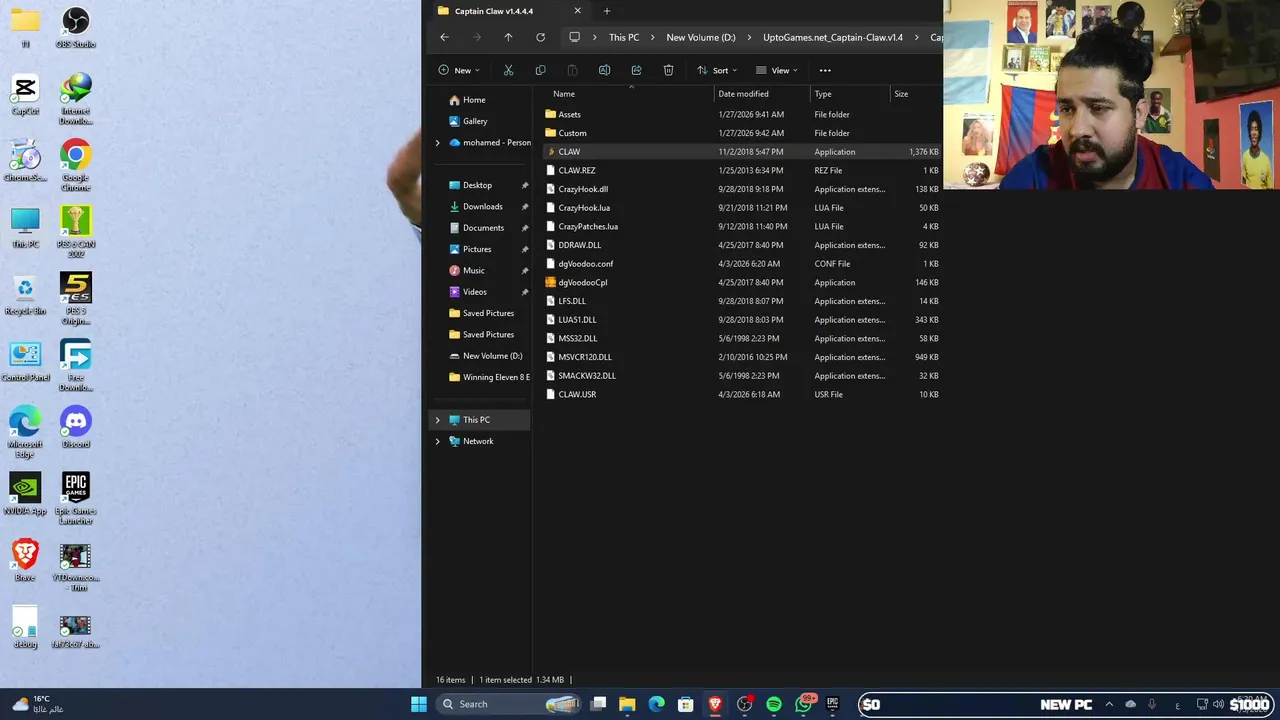Show hidden system tray icons chevron

[x=1109, y=704]
